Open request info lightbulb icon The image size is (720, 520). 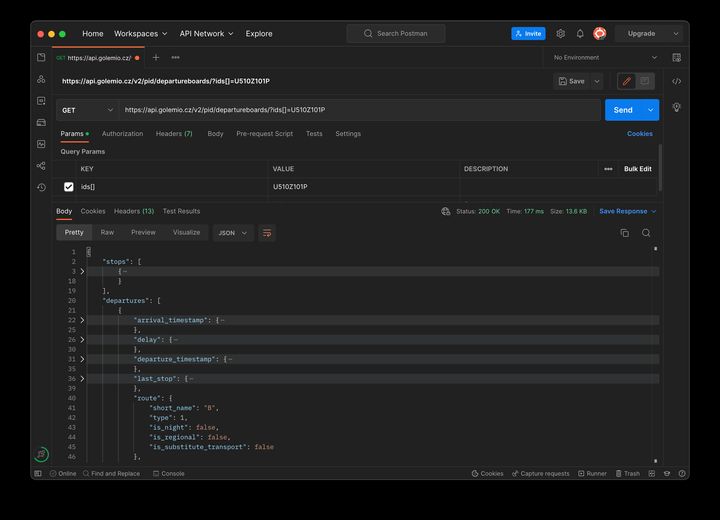pos(676,107)
